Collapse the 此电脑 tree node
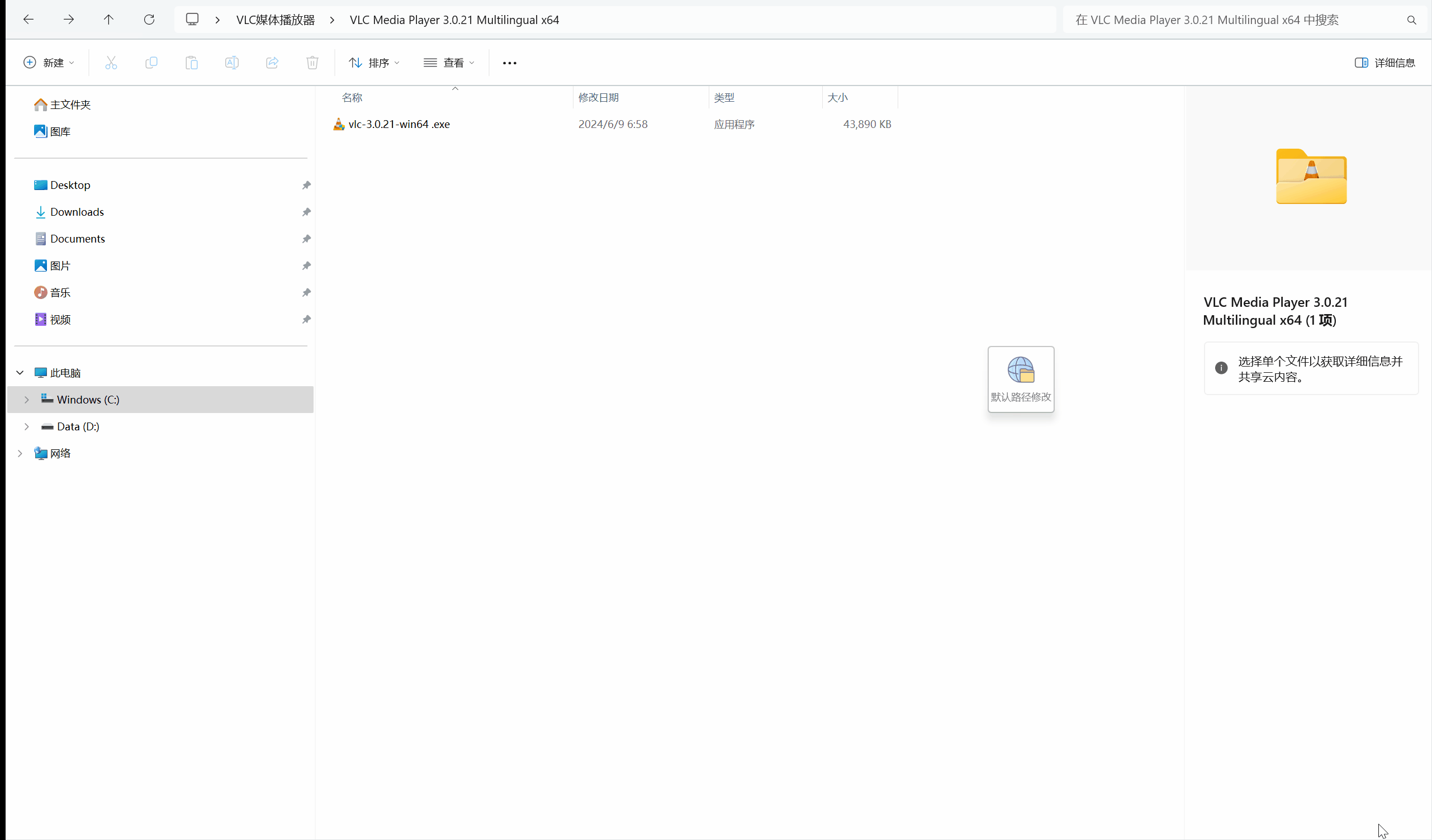The image size is (1432, 840). [20, 373]
